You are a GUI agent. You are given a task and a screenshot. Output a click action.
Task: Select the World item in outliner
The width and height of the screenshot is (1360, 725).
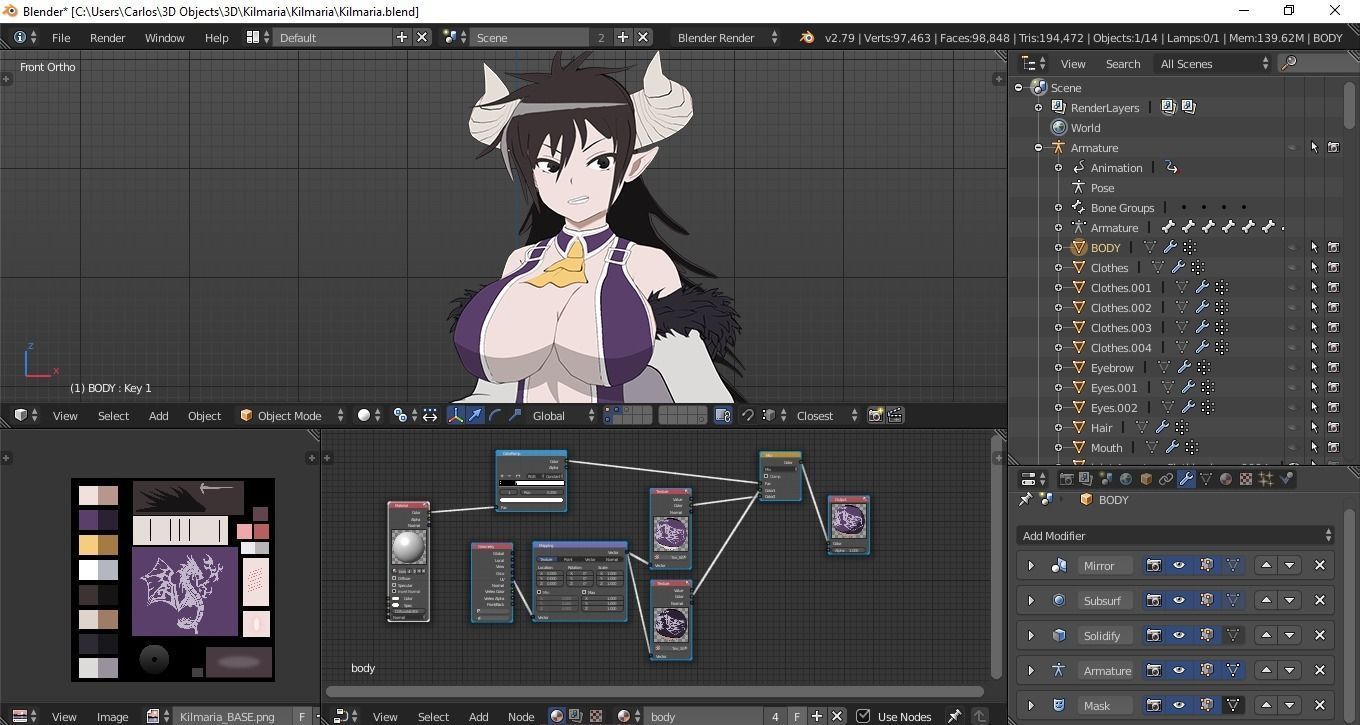pos(1085,127)
